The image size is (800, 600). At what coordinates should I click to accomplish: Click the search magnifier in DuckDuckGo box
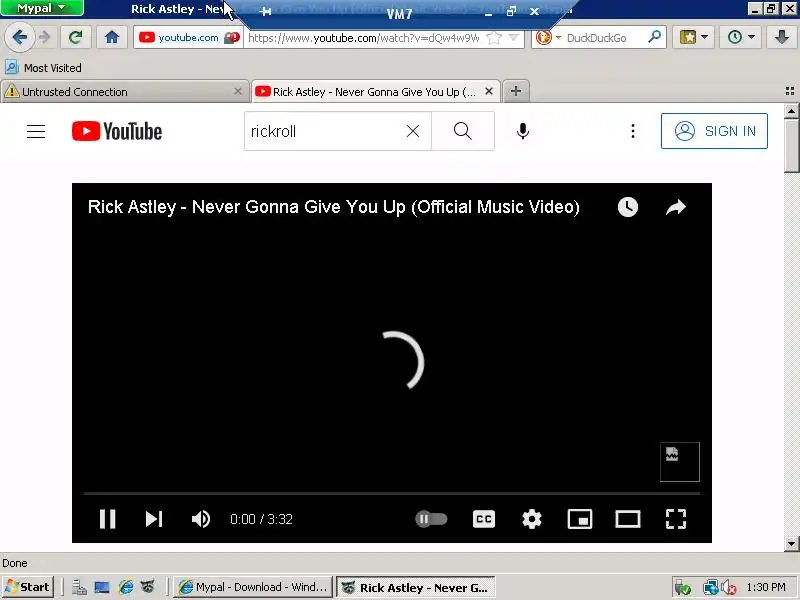pyautogui.click(x=654, y=37)
